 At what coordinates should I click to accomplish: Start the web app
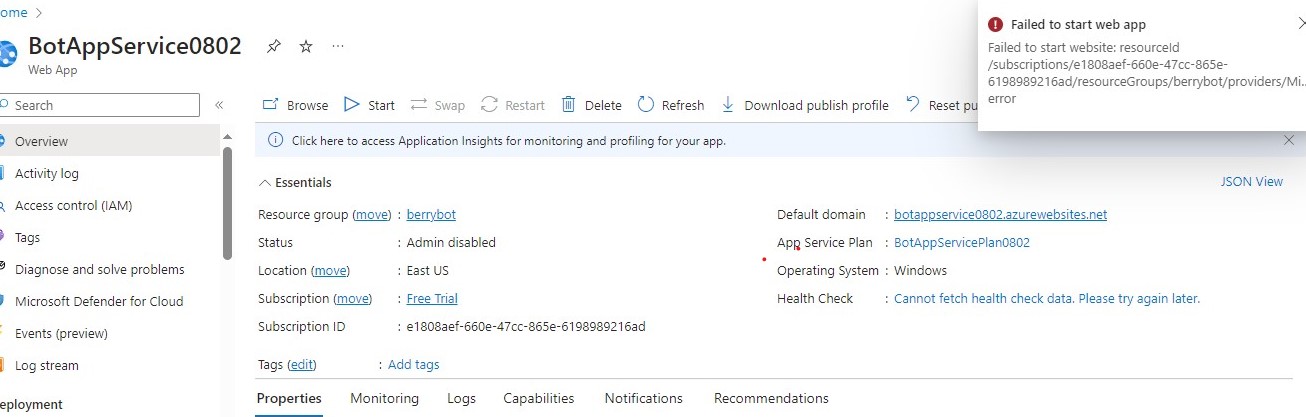tap(369, 105)
